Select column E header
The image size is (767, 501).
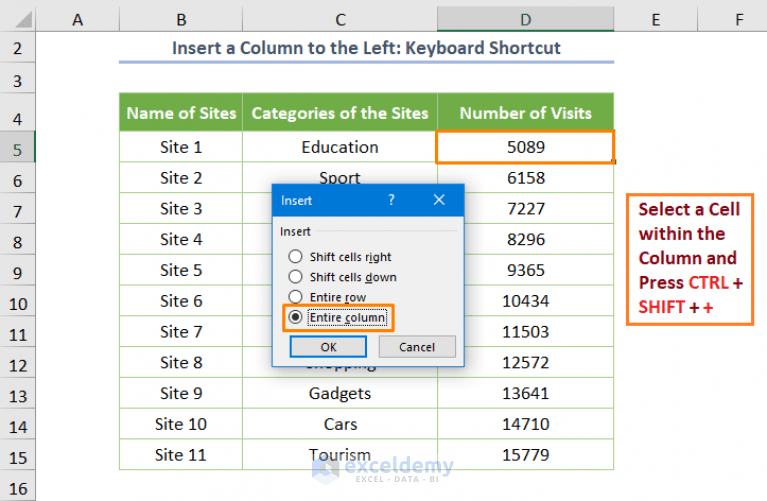(655, 20)
